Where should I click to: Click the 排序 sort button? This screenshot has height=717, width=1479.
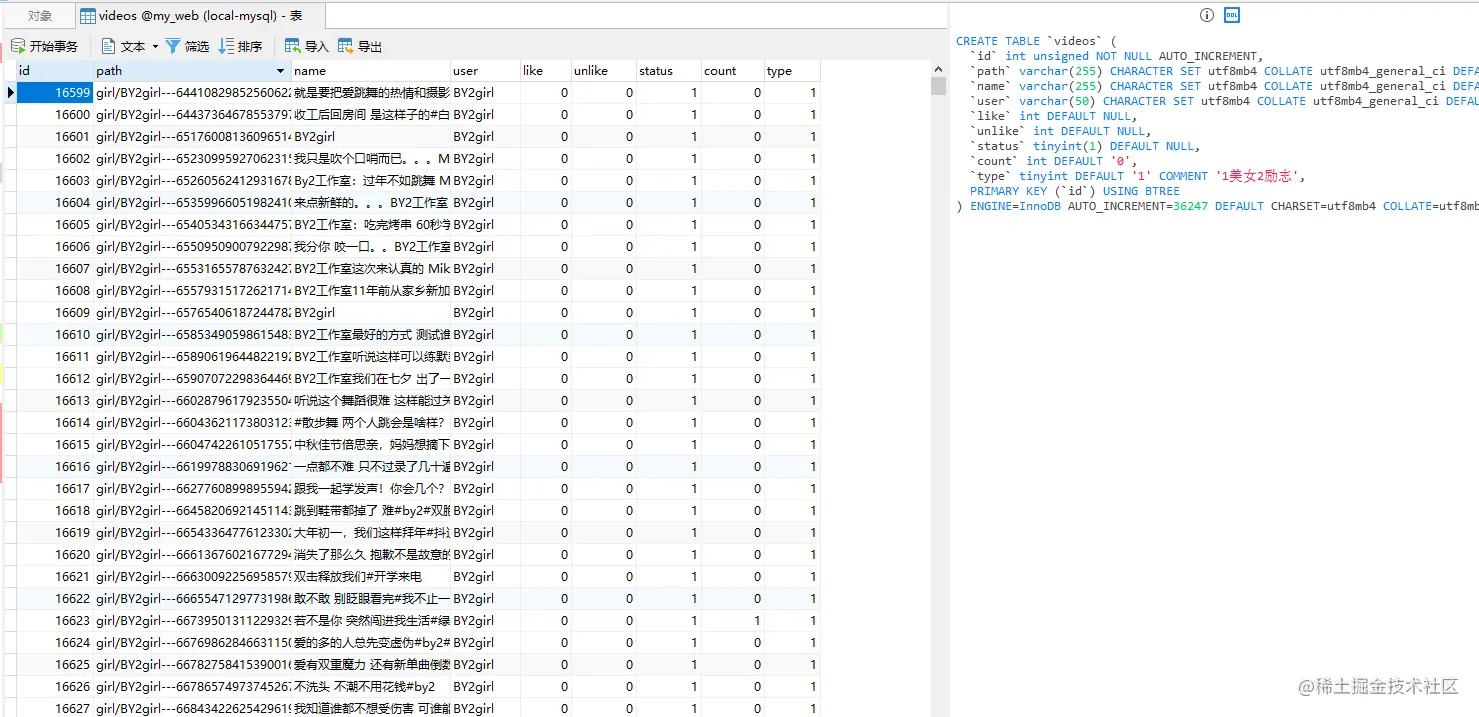240,46
